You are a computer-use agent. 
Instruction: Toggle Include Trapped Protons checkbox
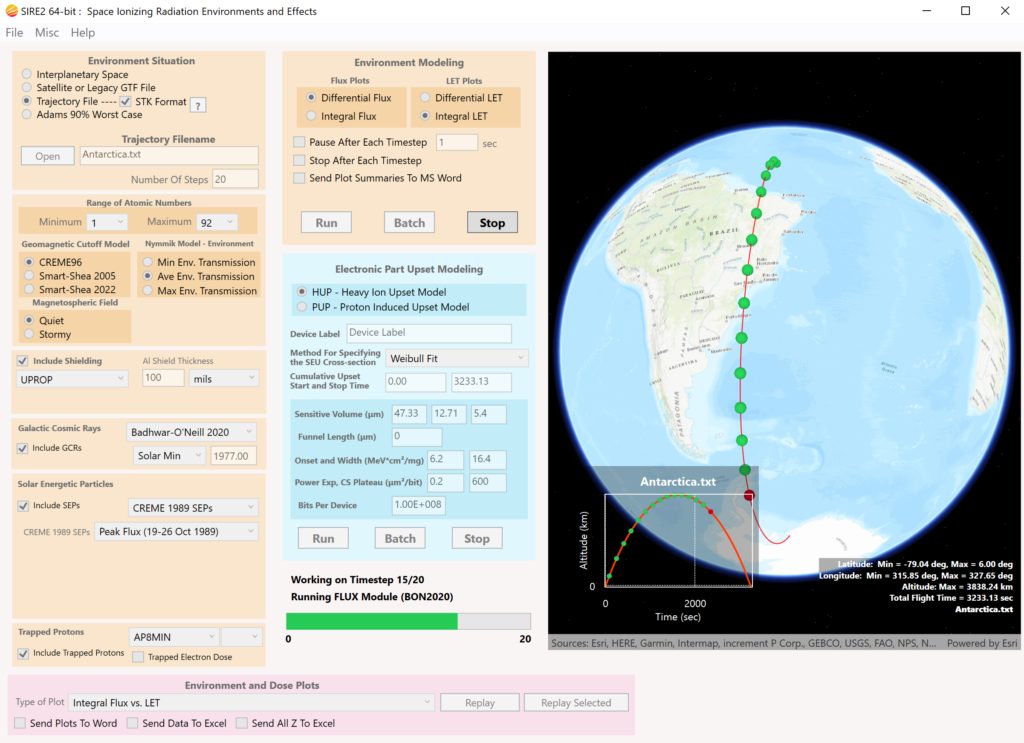[23, 654]
